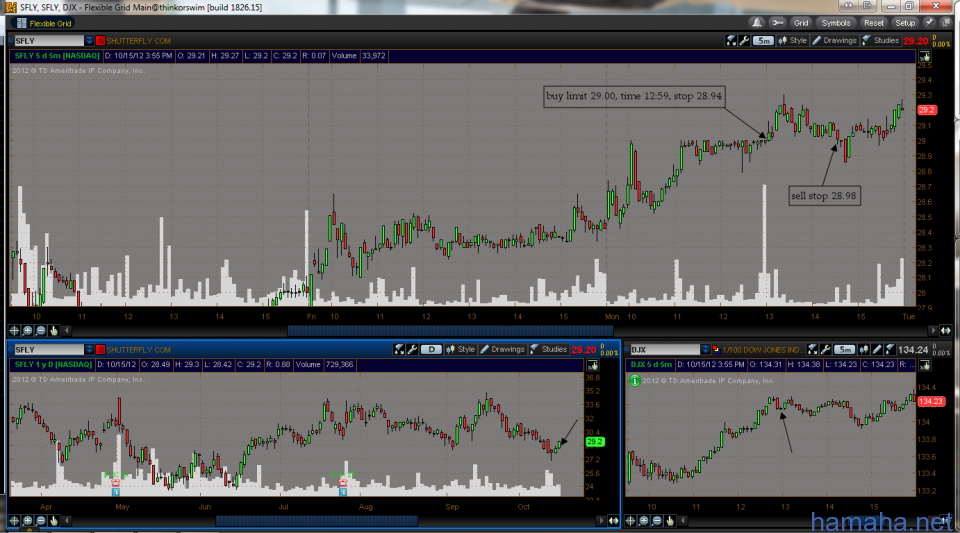The height and width of the screenshot is (533, 960).
Task: Click the Symbols button
Action: click(x=836, y=22)
